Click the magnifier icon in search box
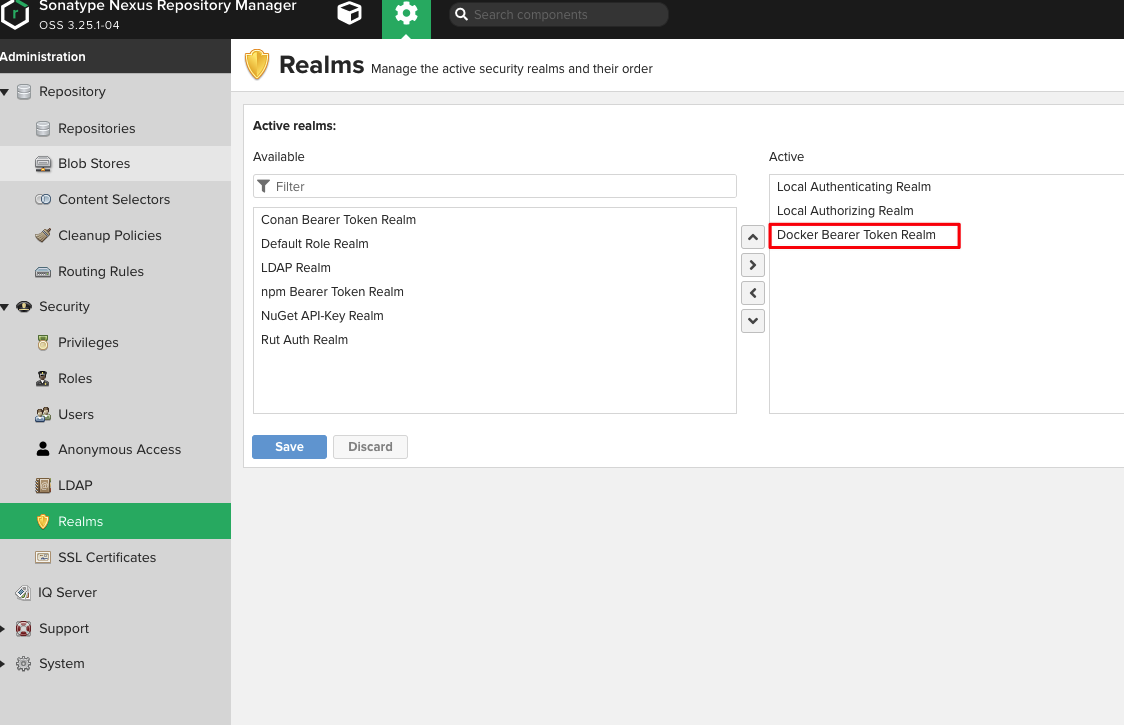This screenshot has width=1124, height=725. [462, 14]
